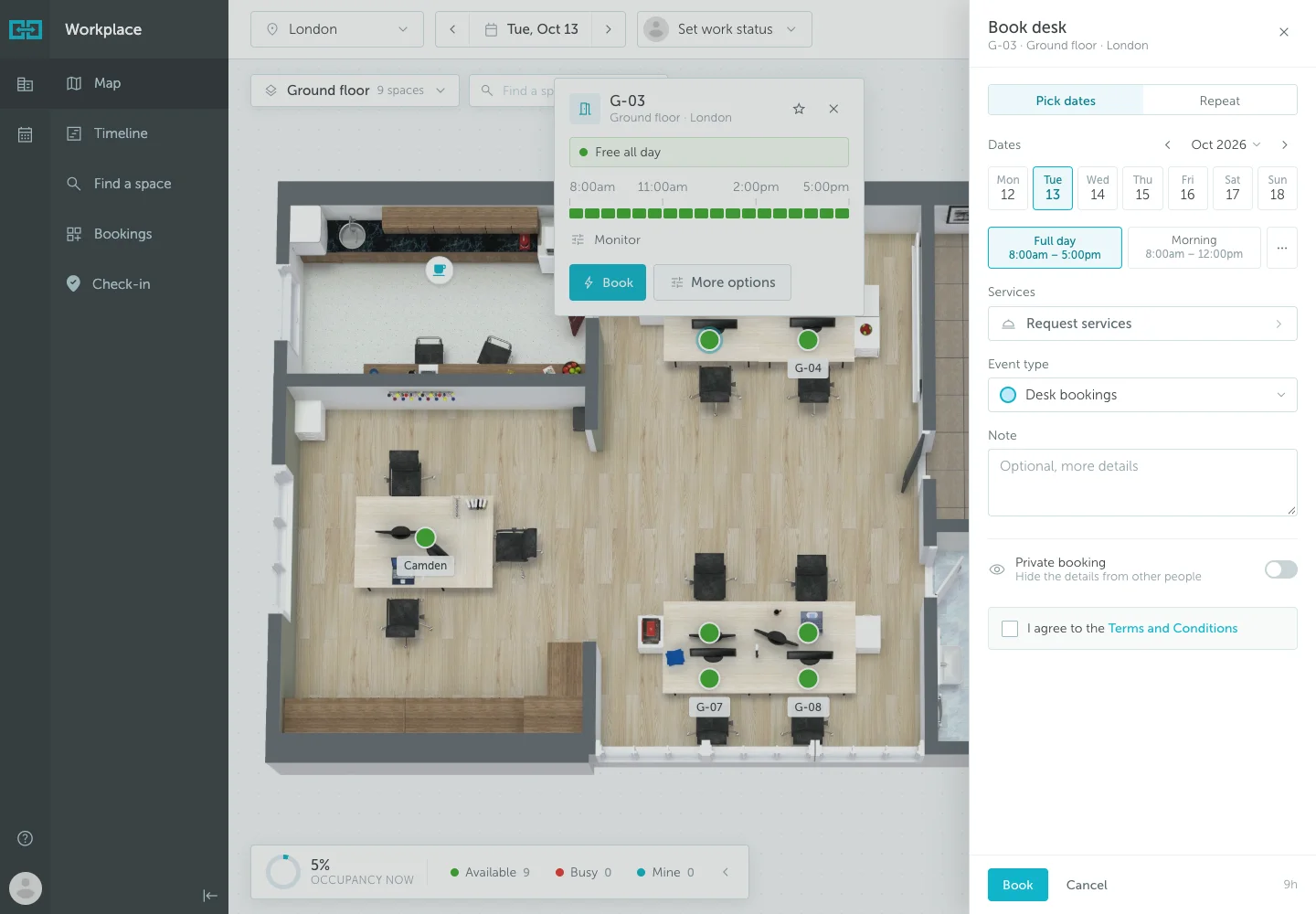
Task: Cancel the desk booking
Action: coord(1087,885)
